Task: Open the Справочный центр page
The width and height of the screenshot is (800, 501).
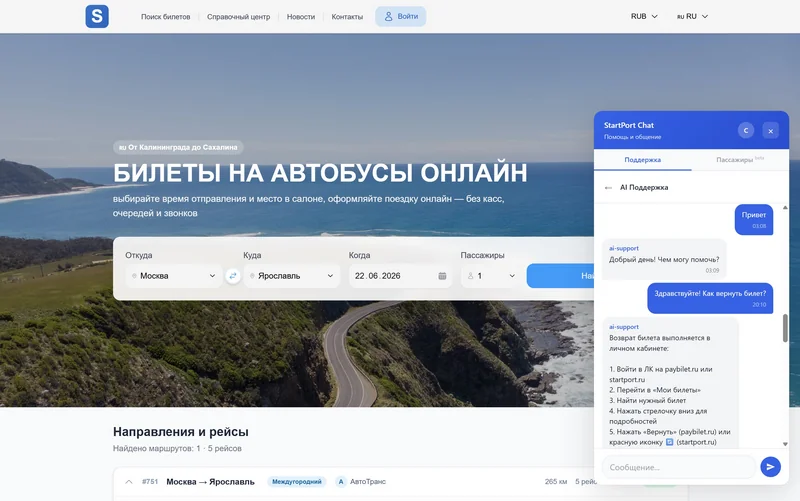Action: click(238, 17)
